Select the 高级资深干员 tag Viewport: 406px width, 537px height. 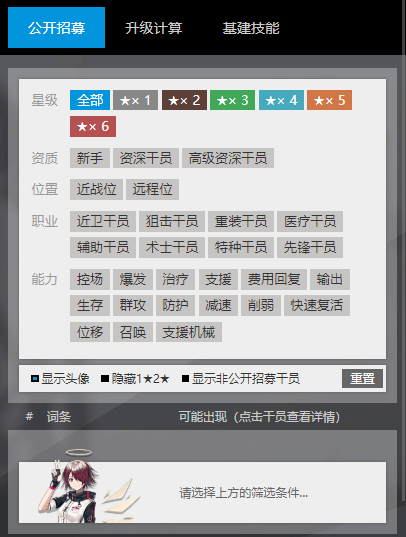[228, 158]
